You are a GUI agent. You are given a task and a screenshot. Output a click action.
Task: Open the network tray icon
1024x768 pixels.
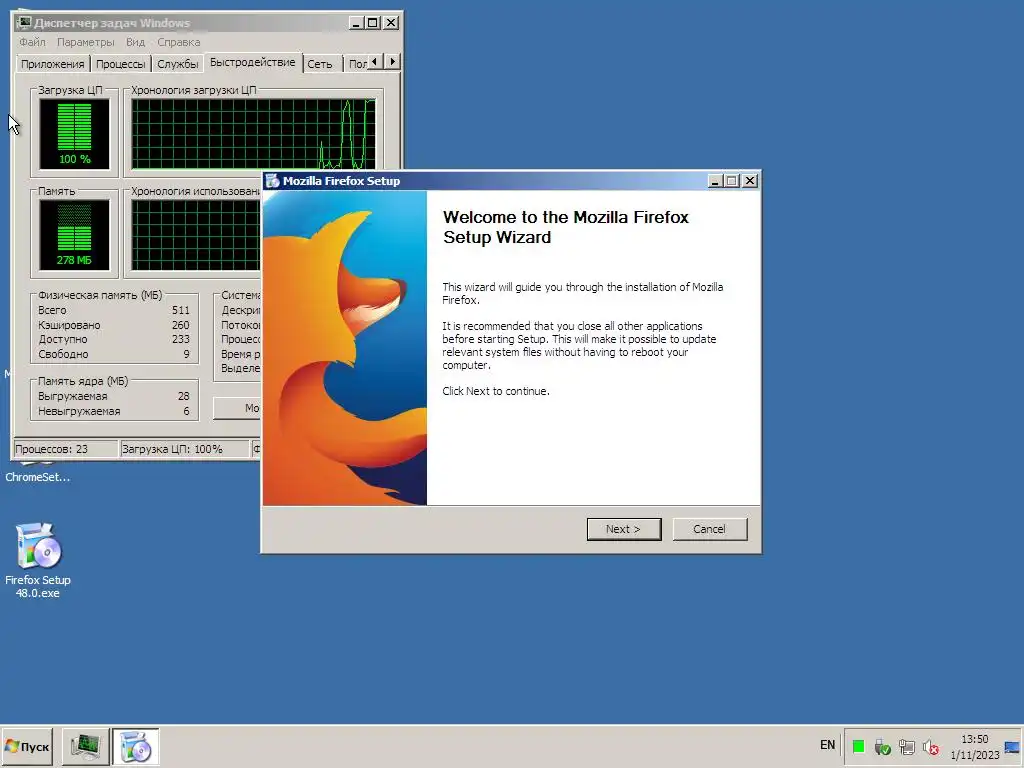tap(906, 746)
